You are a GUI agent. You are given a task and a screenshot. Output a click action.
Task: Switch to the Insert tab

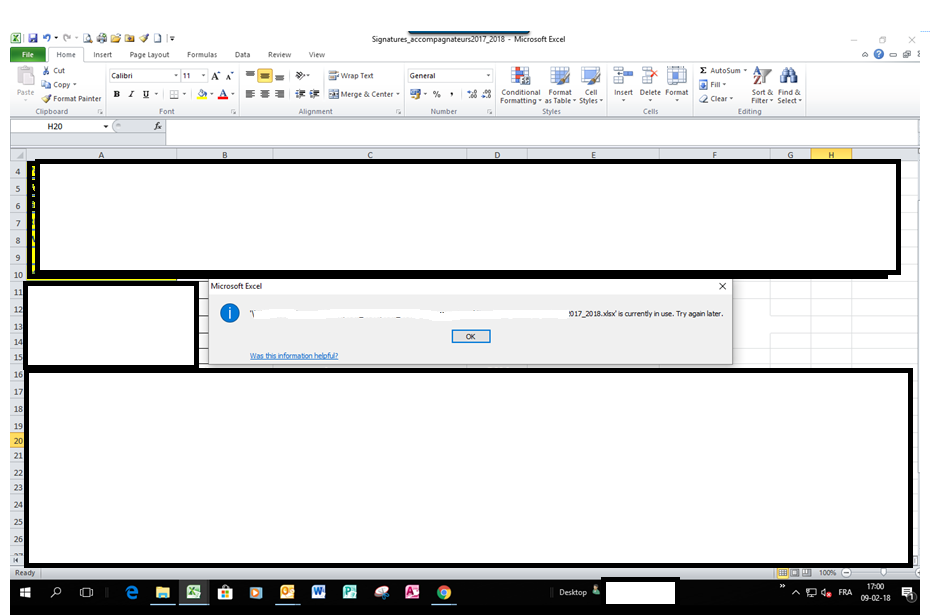[x=102, y=55]
